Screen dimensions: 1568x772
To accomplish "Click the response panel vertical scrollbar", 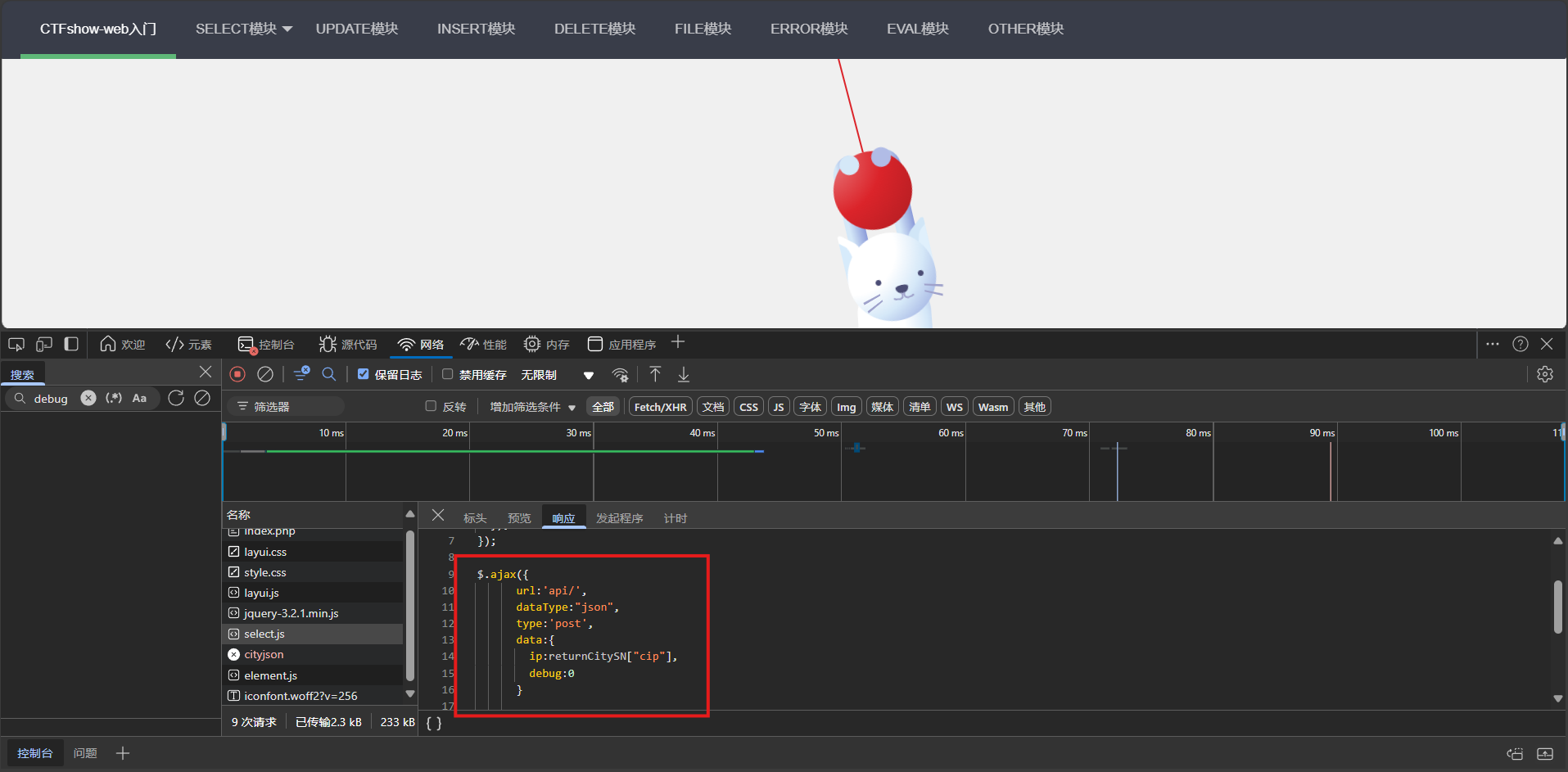I will click(1557, 607).
